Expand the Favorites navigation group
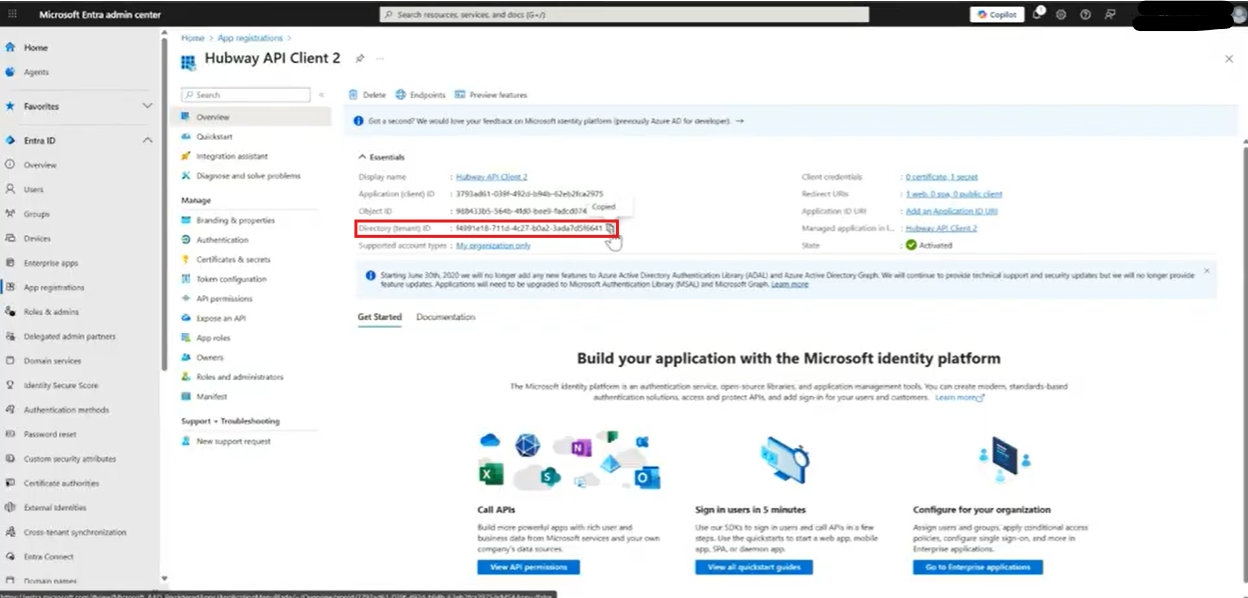The width and height of the screenshot is (1248, 598). (147, 106)
